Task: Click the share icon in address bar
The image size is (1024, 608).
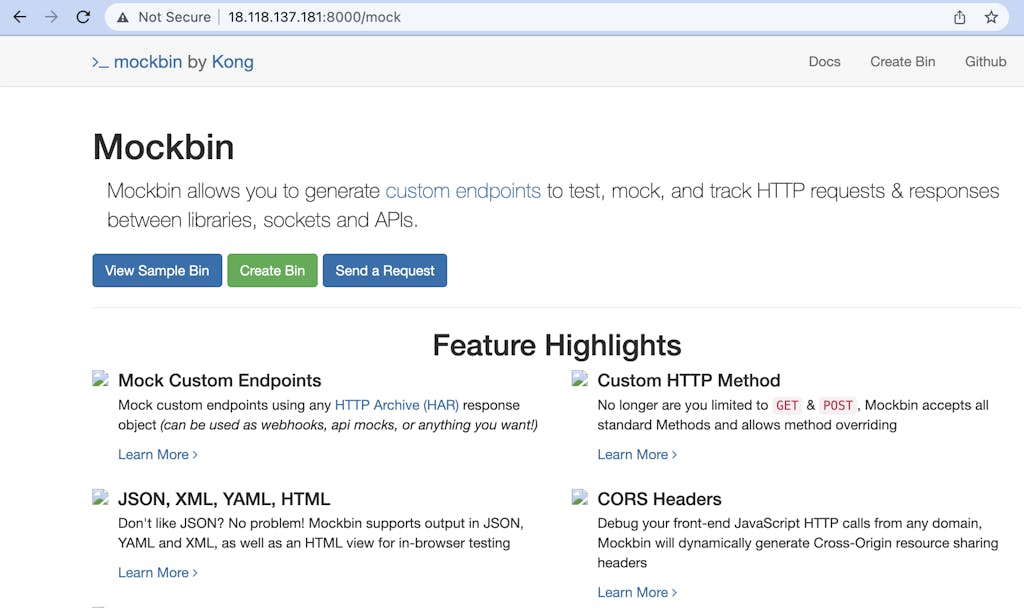Action: pyautogui.click(x=959, y=17)
